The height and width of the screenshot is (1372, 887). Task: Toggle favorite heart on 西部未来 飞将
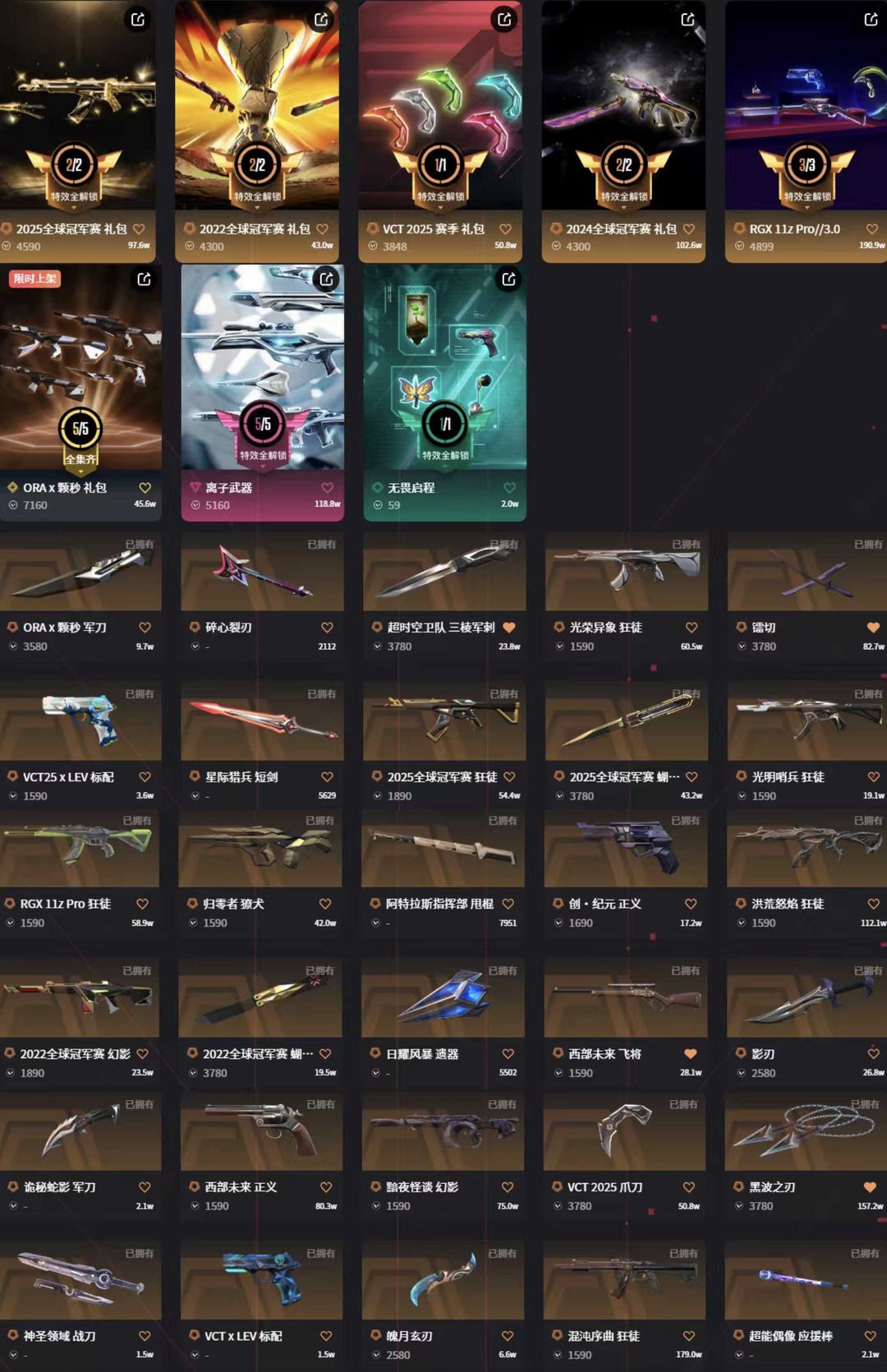click(x=690, y=1054)
